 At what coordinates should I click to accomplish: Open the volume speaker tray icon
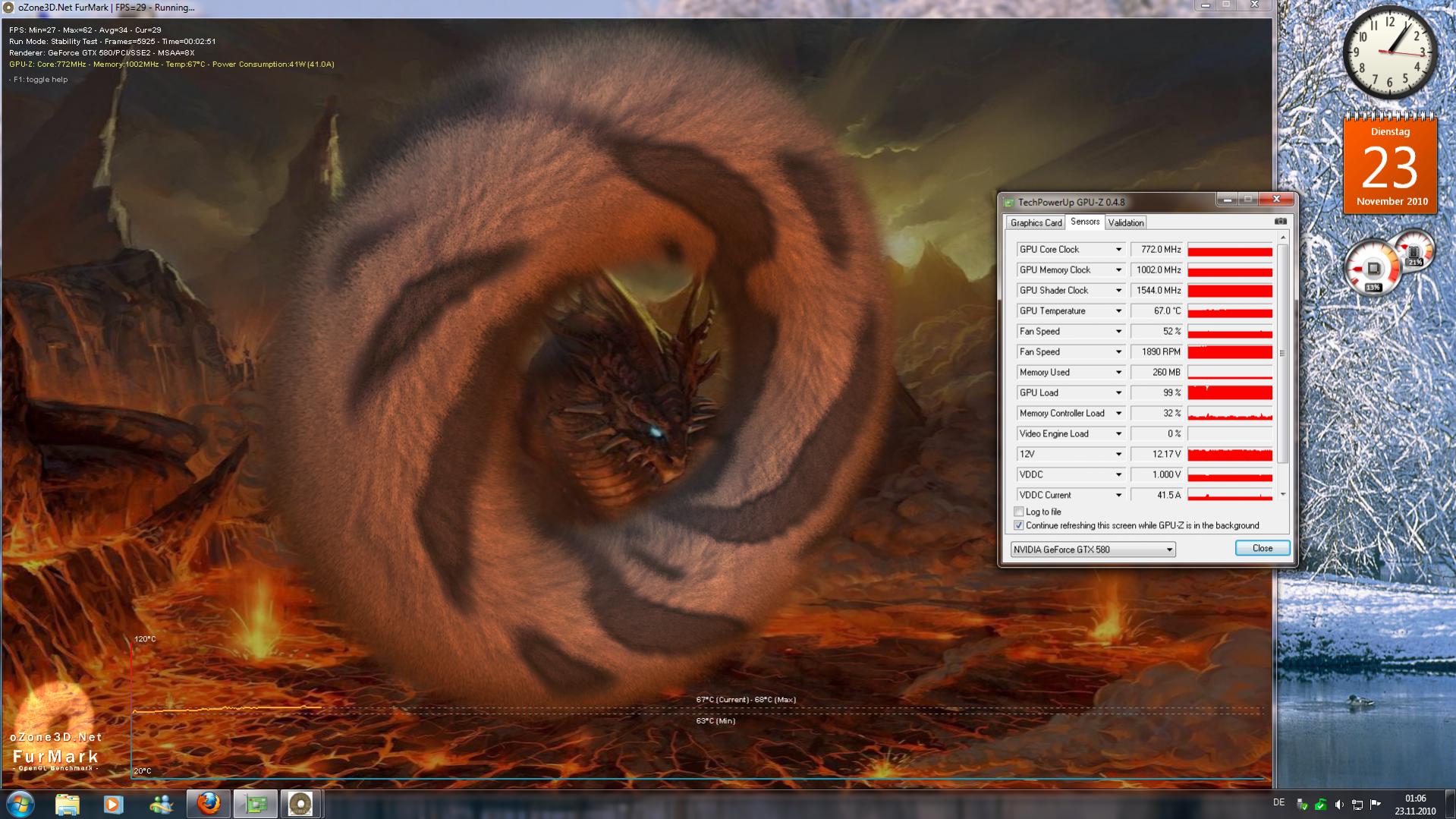click(x=1339, y=805)
